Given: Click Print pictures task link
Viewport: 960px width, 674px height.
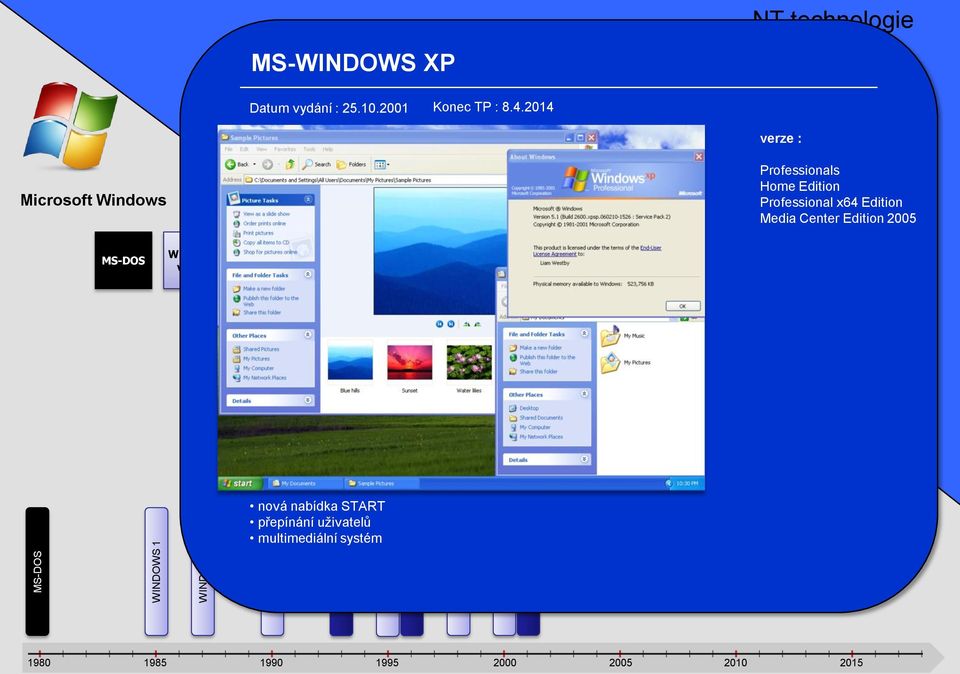Looking at the screenshot, I should (x=258, y=233).
